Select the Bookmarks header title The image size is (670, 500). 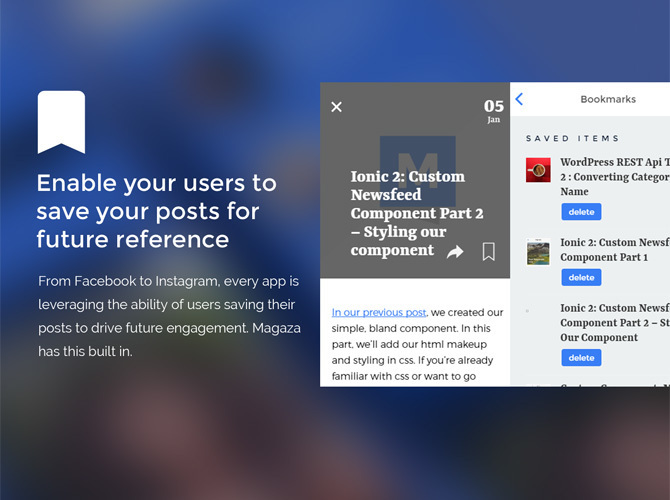pos(608,99)
